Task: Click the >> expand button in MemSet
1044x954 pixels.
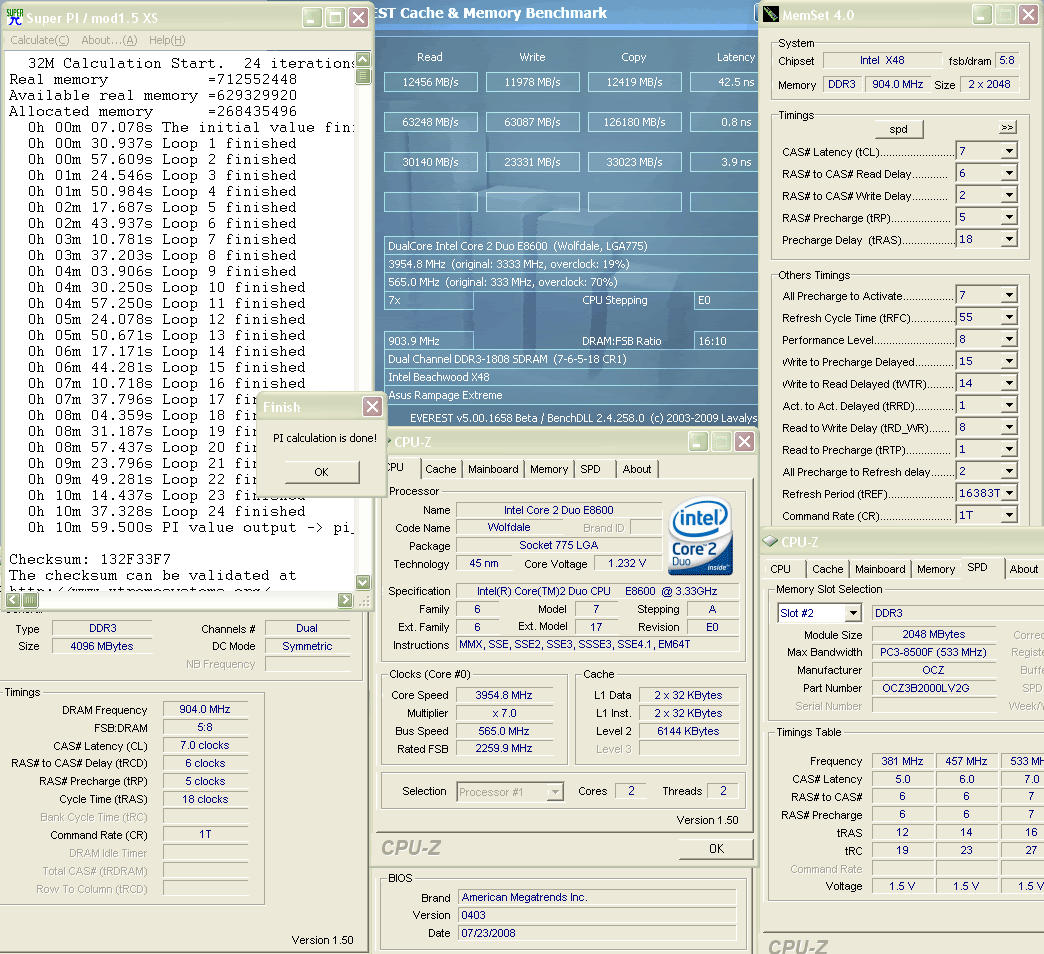Action: click(1007, 126)
